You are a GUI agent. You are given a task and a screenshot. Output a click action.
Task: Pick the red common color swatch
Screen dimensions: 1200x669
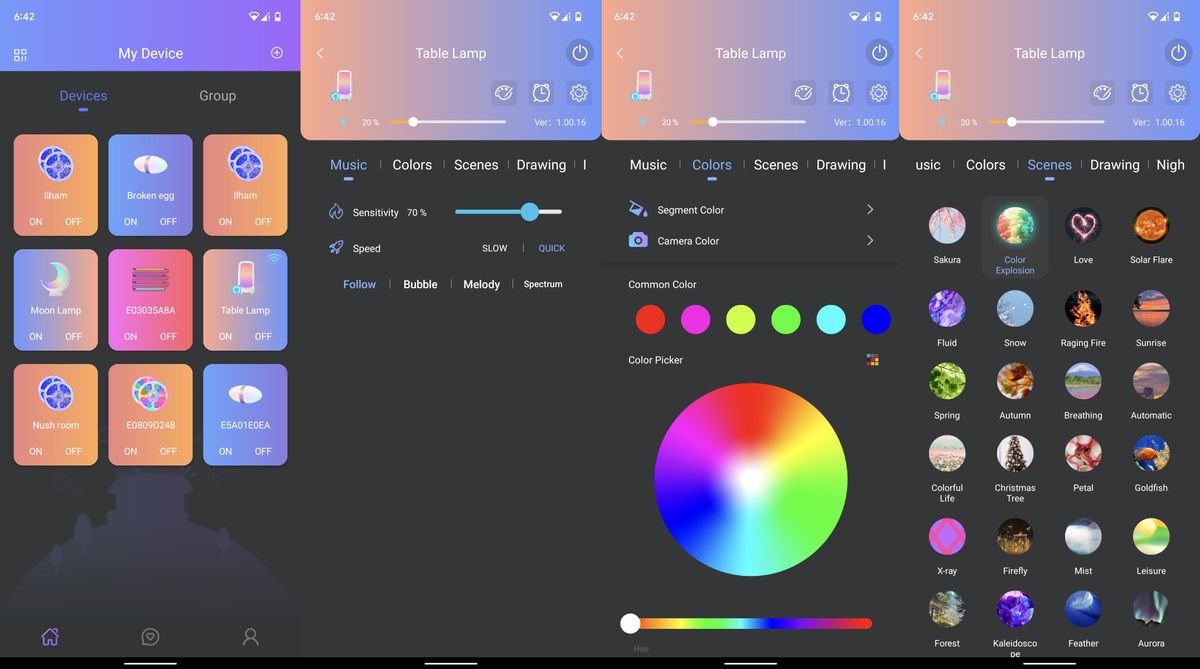[651, 320]
